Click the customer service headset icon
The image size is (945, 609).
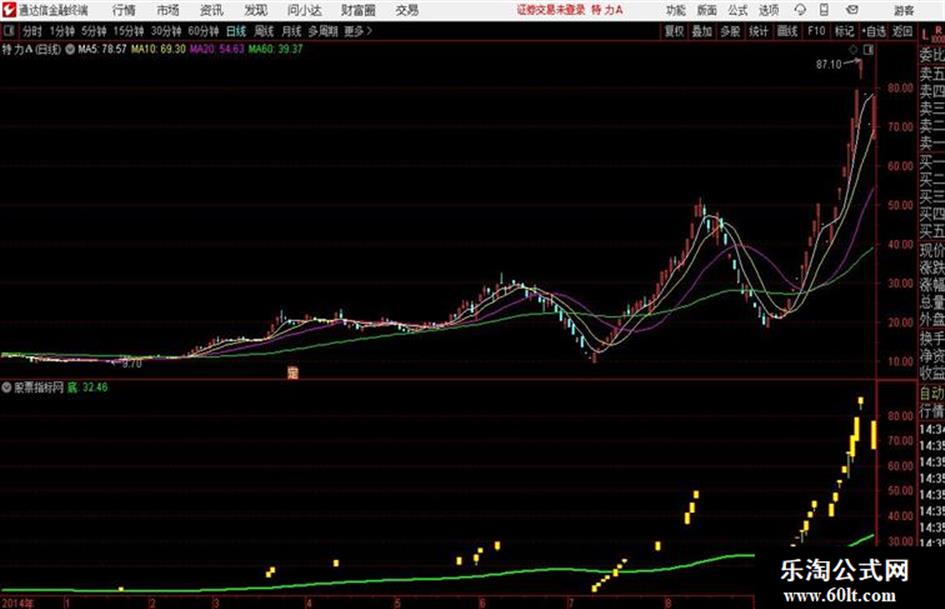pos(800,10)
